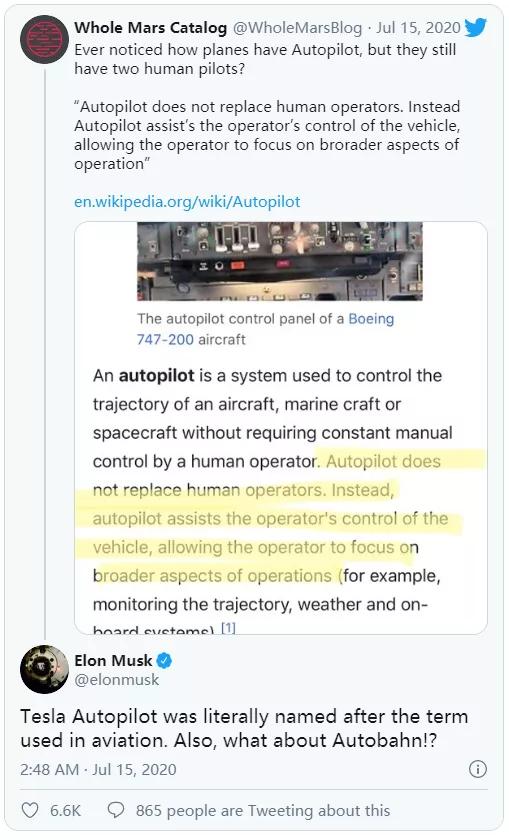Click Elon Musk's blue verified badge

click(x=164, y=661)
